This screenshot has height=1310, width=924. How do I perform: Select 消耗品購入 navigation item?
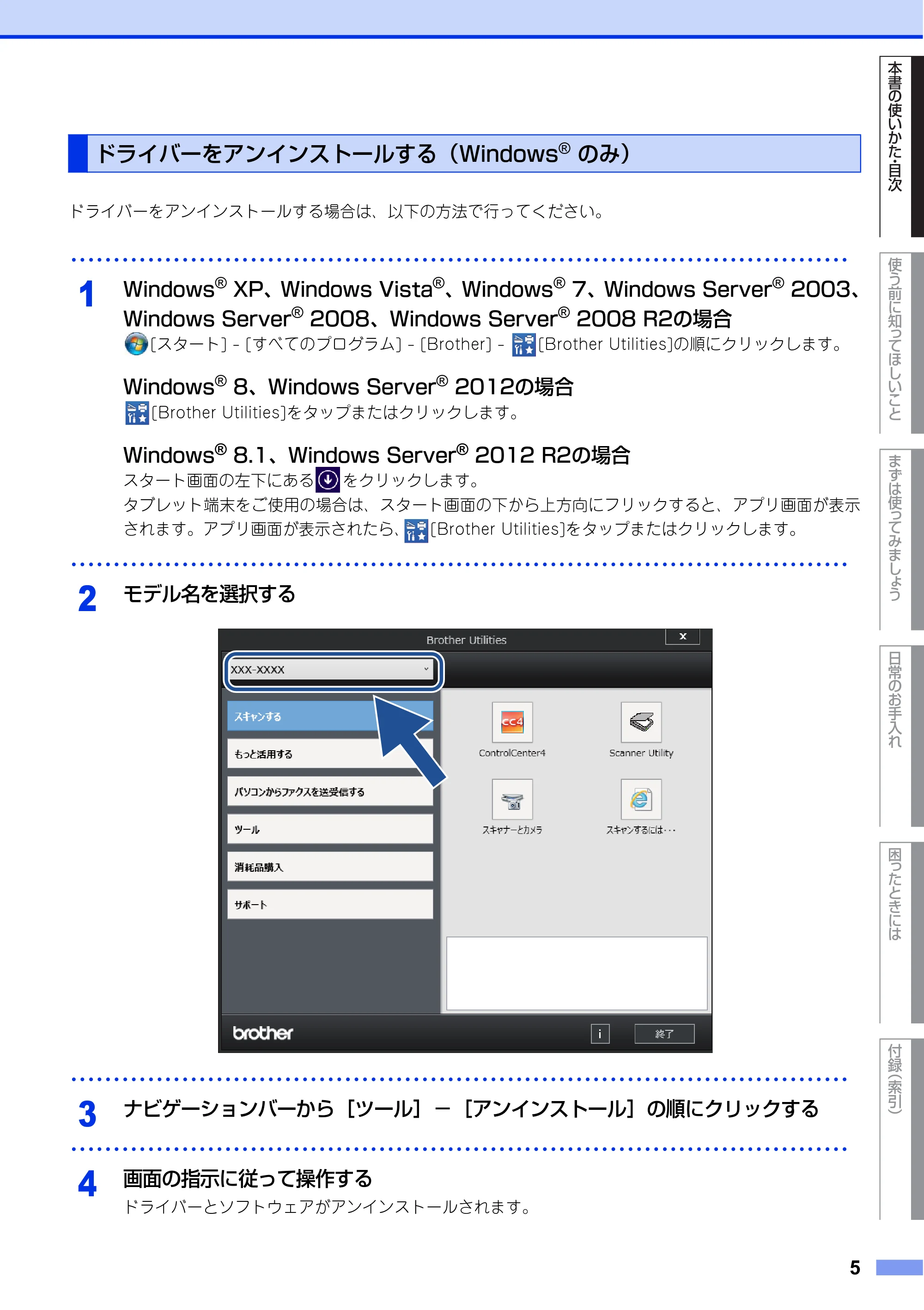click(x=330, y=867)
